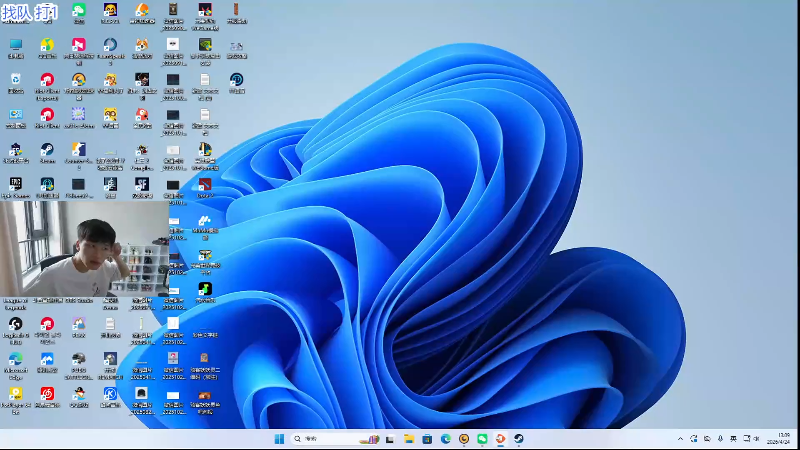
Task: Select the NVIDIA desktop shortcut
Action: pyautogui.click(x=204, y=46)
